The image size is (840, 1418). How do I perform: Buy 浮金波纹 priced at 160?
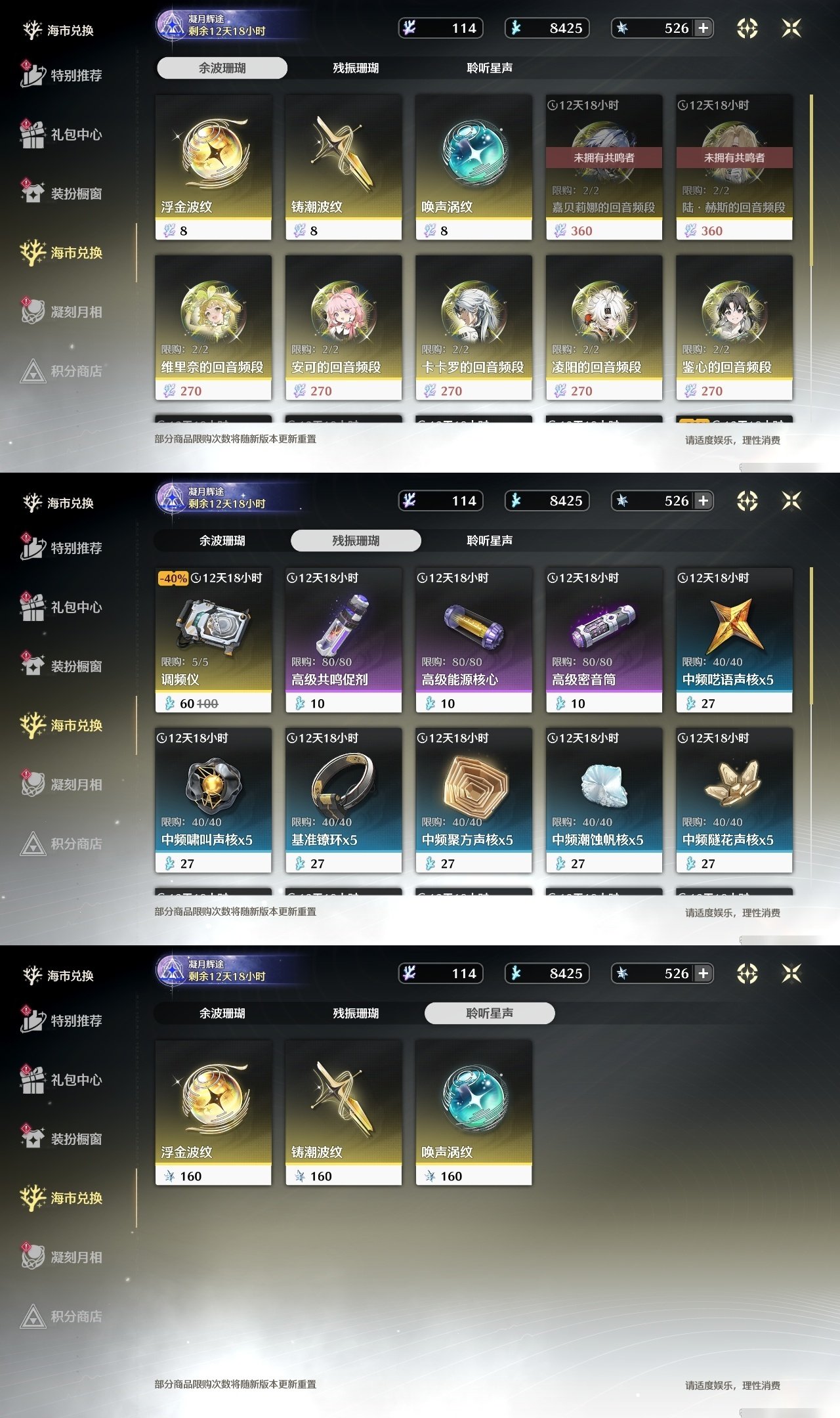coord(213,1113)
